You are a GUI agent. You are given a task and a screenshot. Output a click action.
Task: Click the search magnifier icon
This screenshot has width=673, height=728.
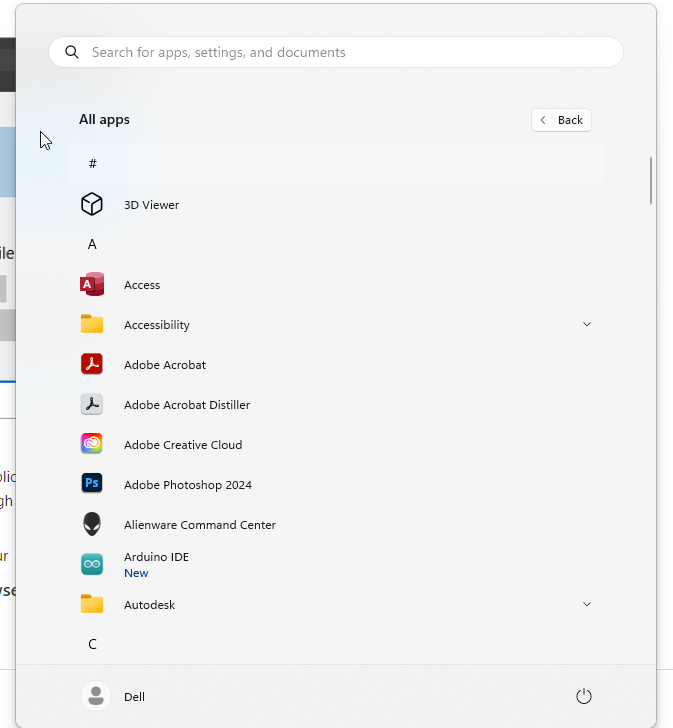point(72,52)
